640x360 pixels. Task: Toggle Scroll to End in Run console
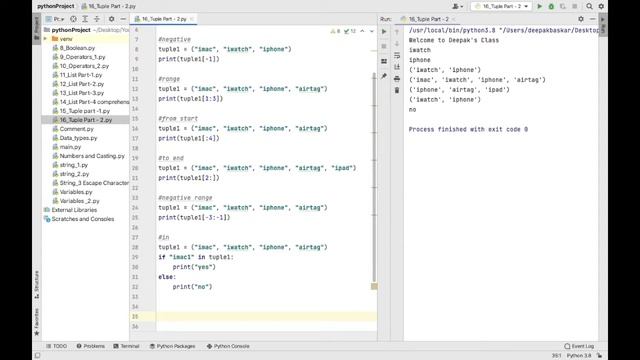coord(397,67)
